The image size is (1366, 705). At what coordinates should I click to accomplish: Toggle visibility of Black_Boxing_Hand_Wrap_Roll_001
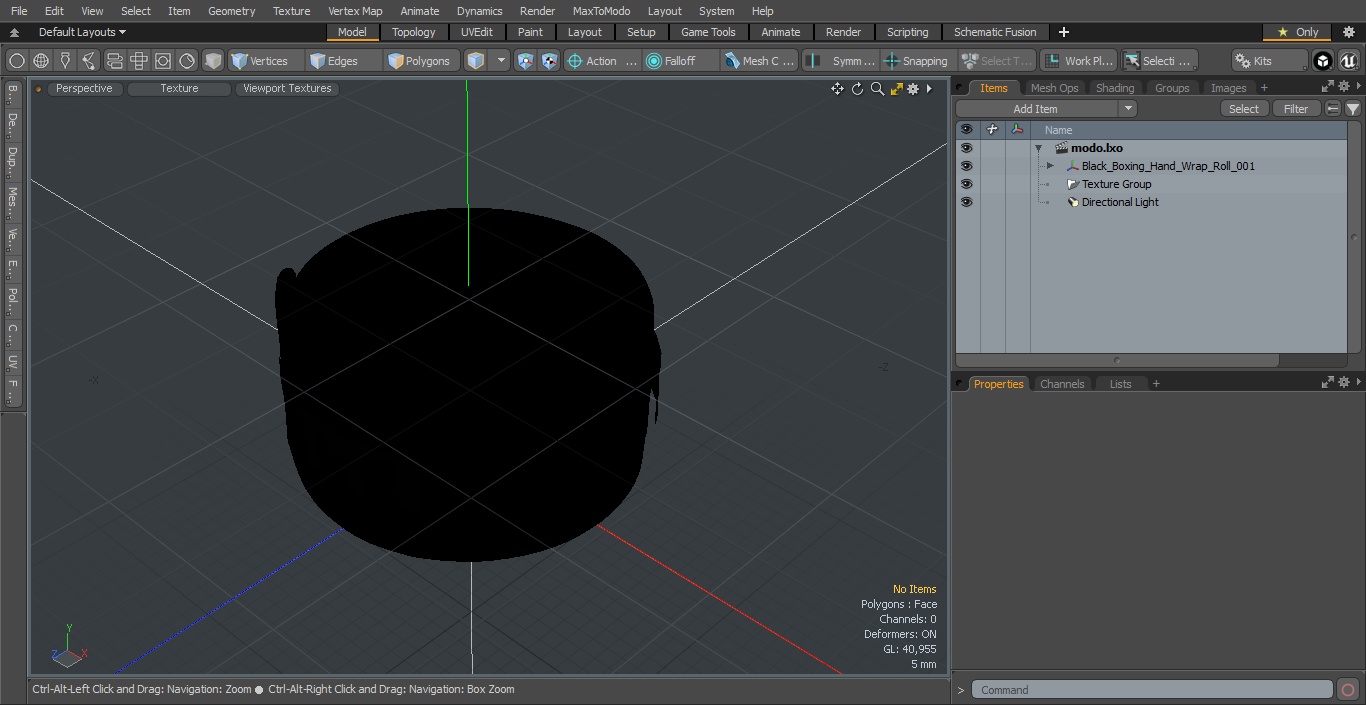click(966, 166)
